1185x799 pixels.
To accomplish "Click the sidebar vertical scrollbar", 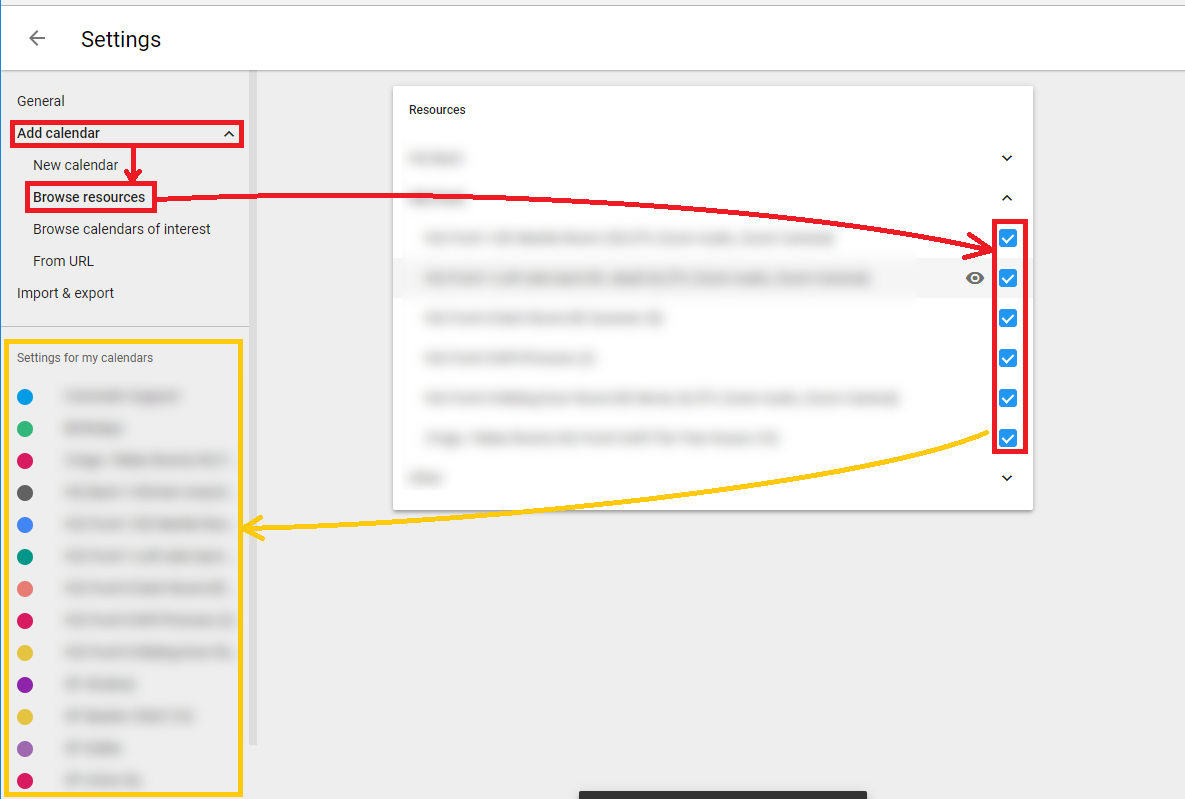I will (253, 400).
